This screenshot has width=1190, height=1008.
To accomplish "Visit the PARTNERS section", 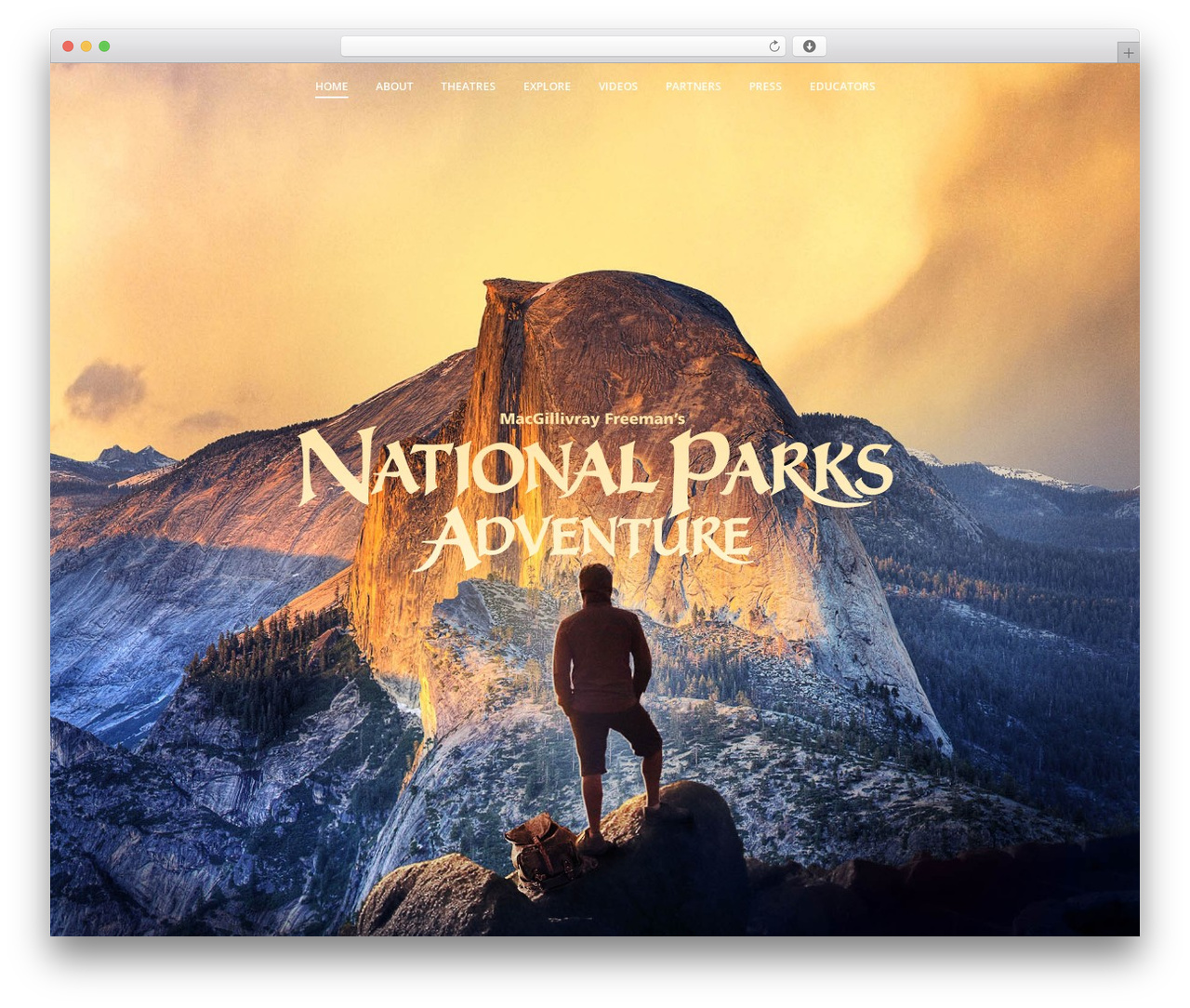I will pos(694,86).
